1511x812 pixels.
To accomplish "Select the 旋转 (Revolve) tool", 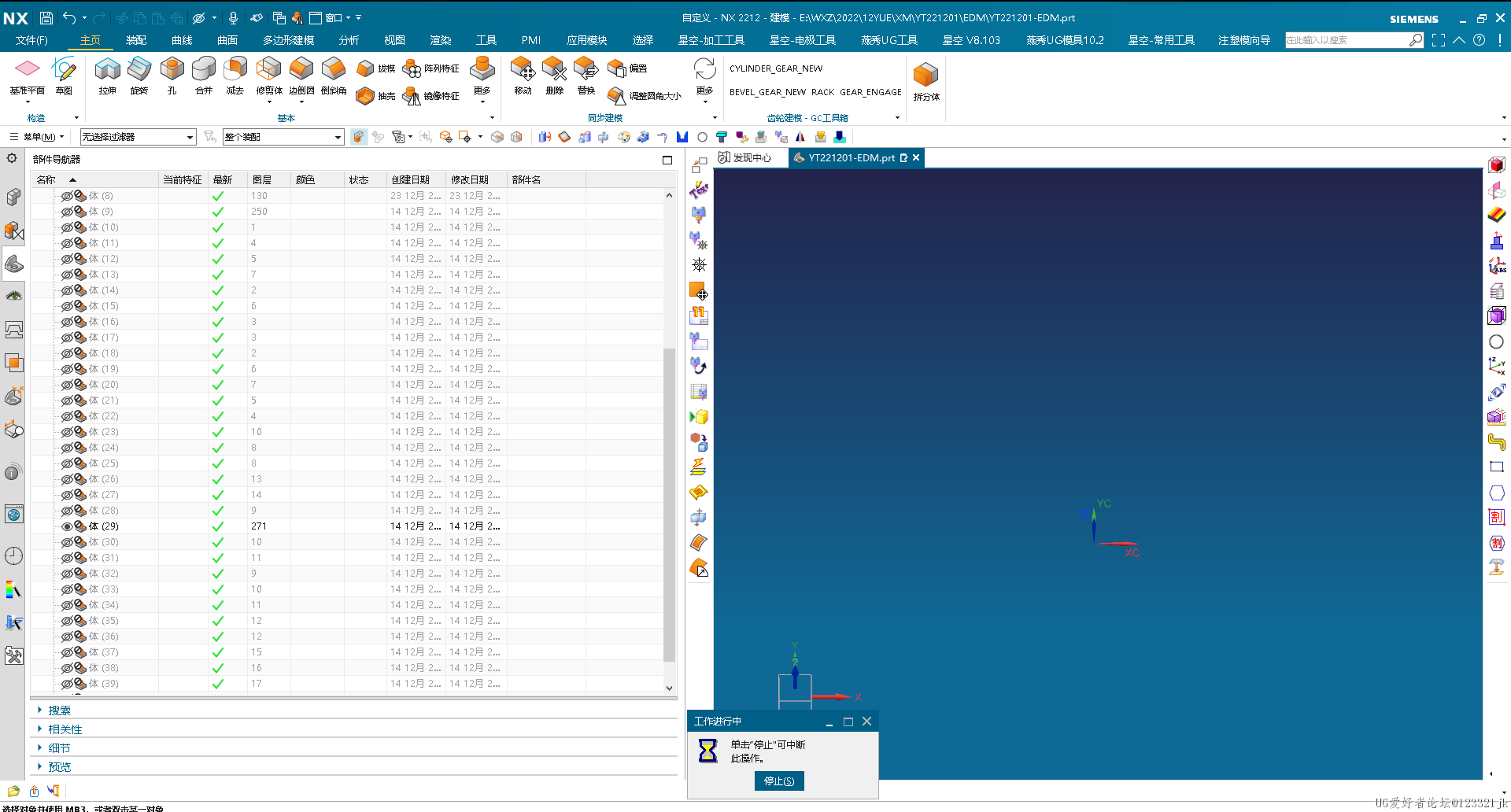I will (139, 76).
